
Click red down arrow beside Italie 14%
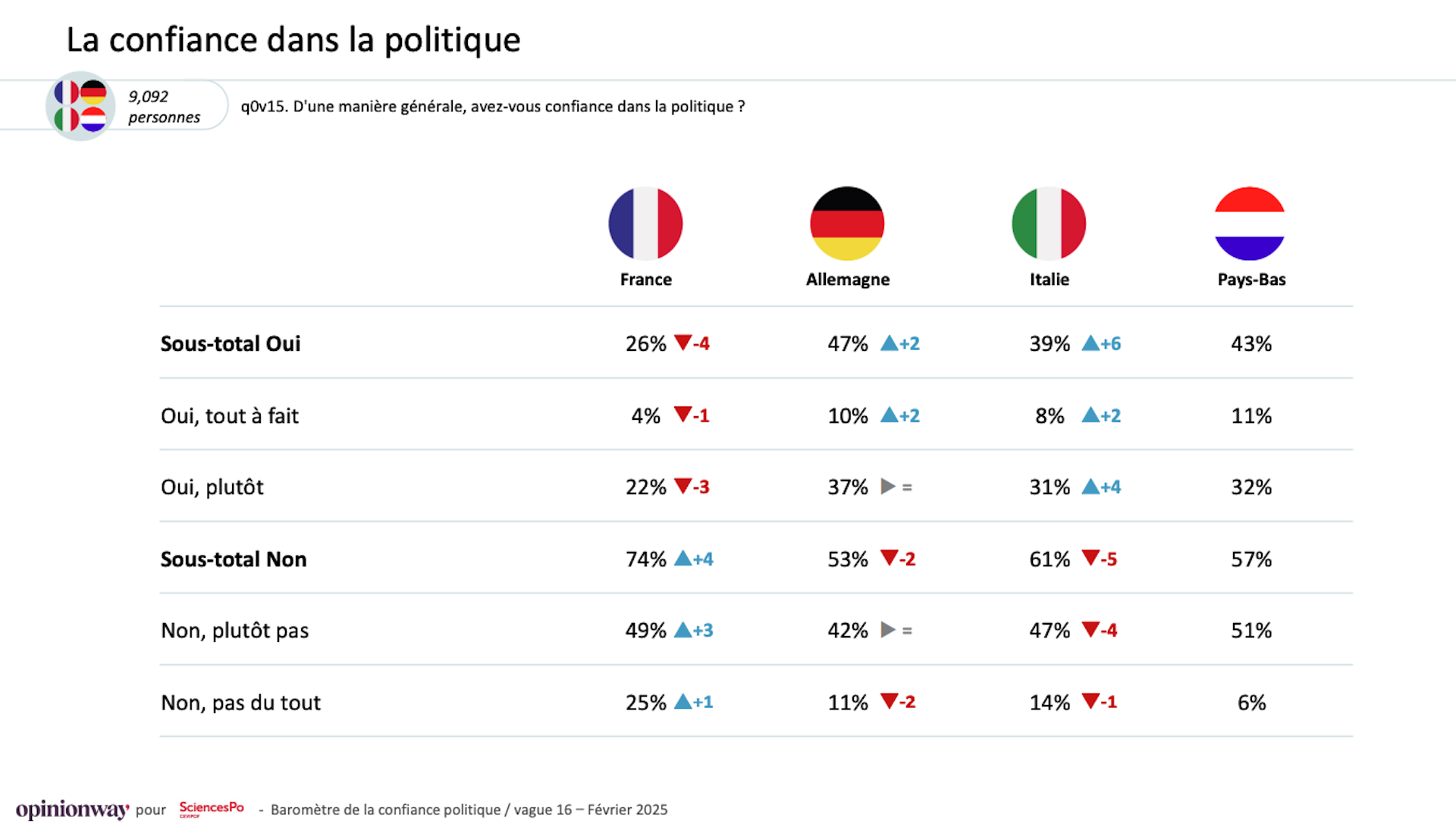(1090, 701)
